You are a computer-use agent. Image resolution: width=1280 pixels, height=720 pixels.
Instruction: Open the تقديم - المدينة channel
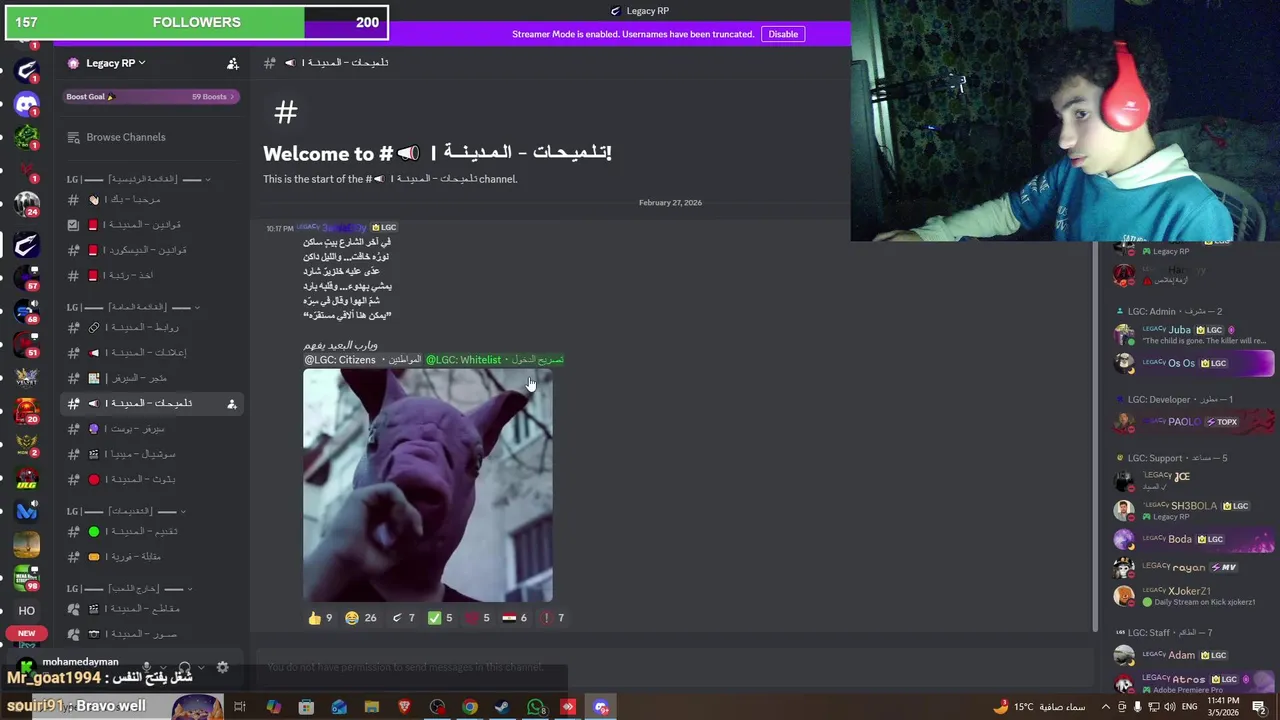coord(150,531)
